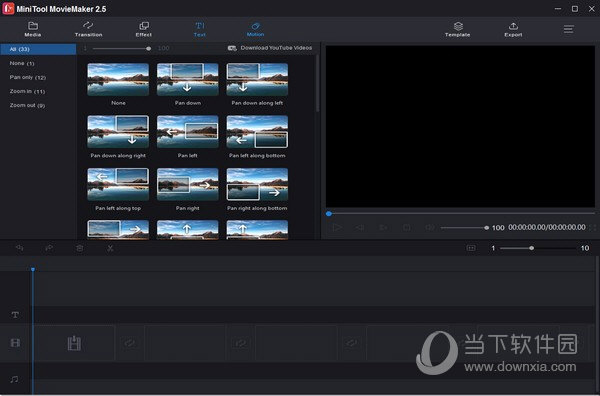Choose the None motion thumbnail

[118, 80]
